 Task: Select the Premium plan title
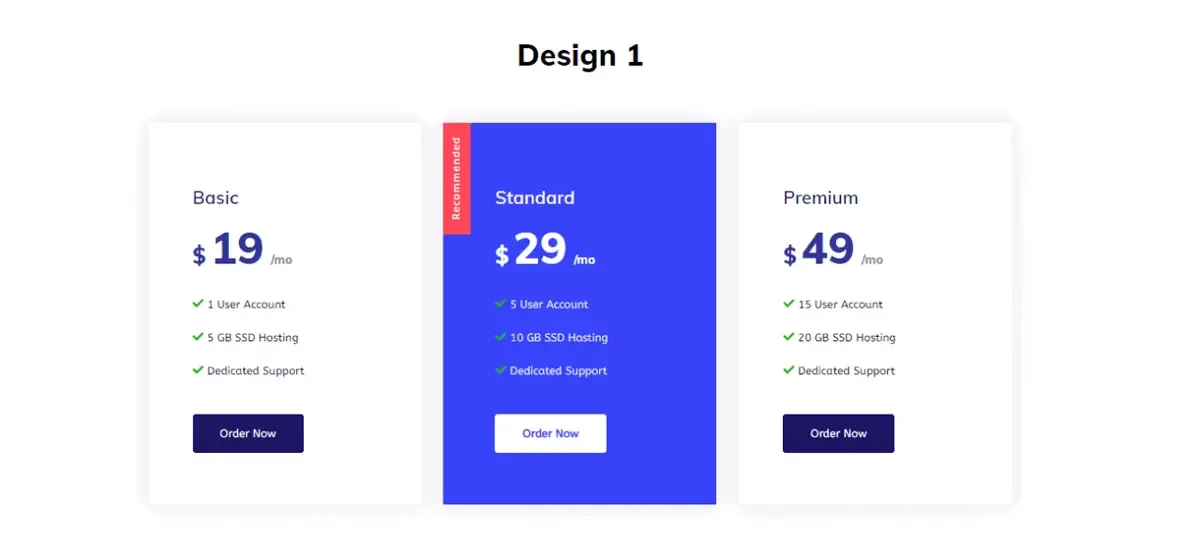click(x=821, y=198)
